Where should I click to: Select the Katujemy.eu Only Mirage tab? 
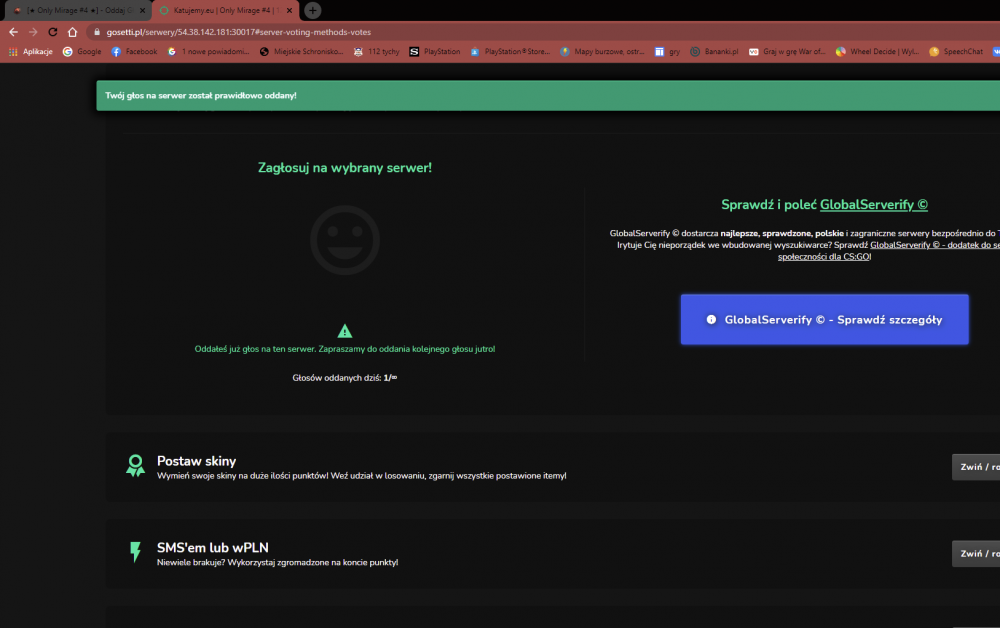click(x=219, y=10)
